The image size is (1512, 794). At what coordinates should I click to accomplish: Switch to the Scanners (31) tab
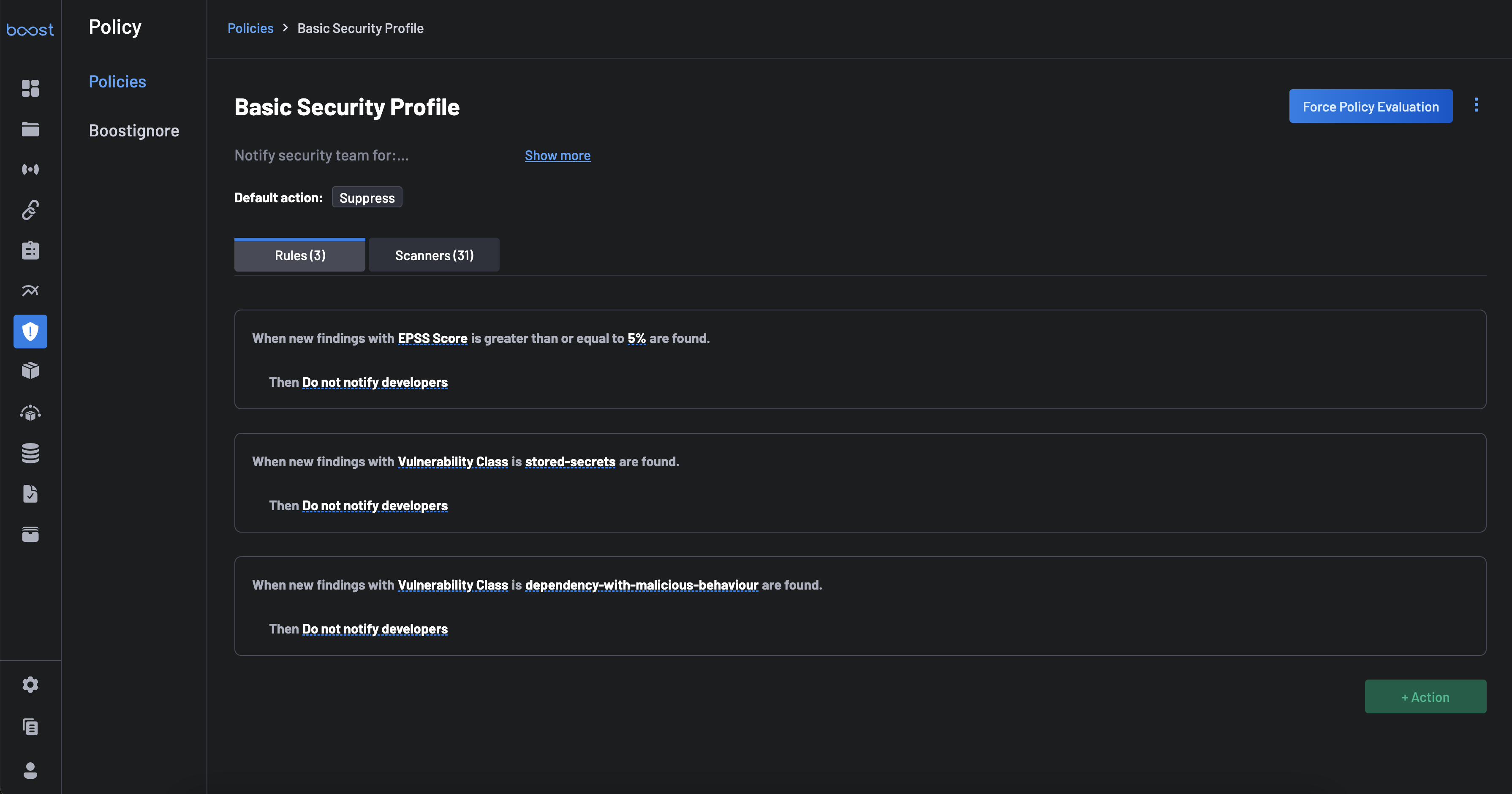(x=434, y=255)
